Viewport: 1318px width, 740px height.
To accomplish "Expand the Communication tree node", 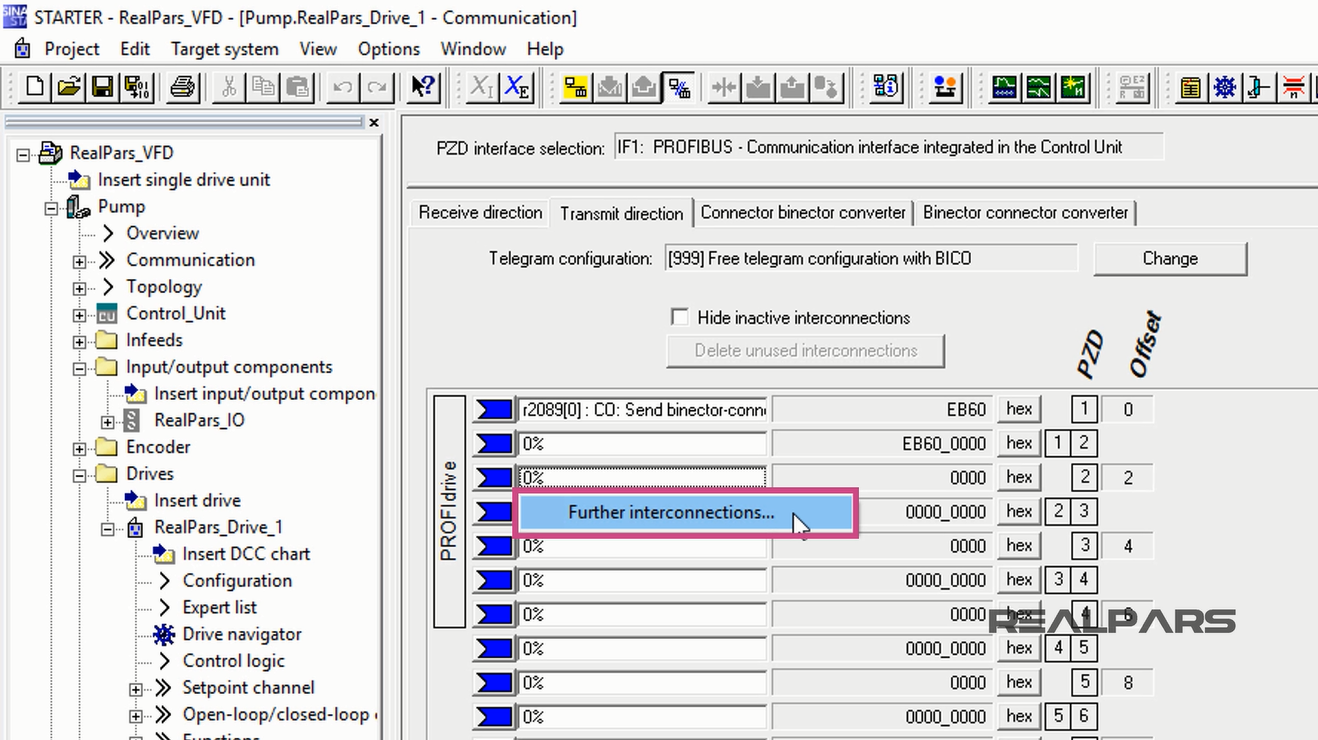I will point(79,261).
